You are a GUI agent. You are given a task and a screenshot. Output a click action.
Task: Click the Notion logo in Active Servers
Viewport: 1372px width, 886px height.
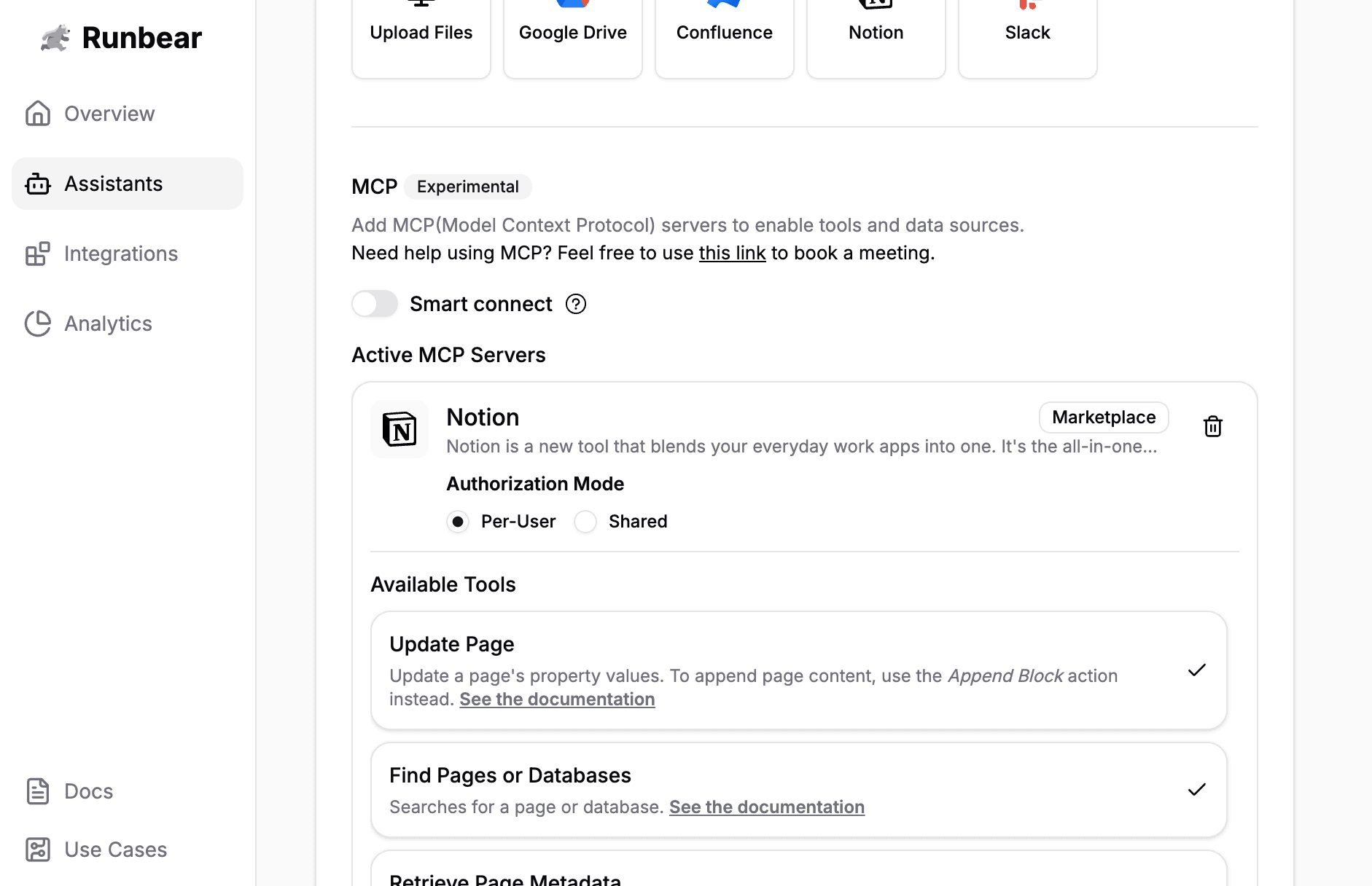point(399,429)
